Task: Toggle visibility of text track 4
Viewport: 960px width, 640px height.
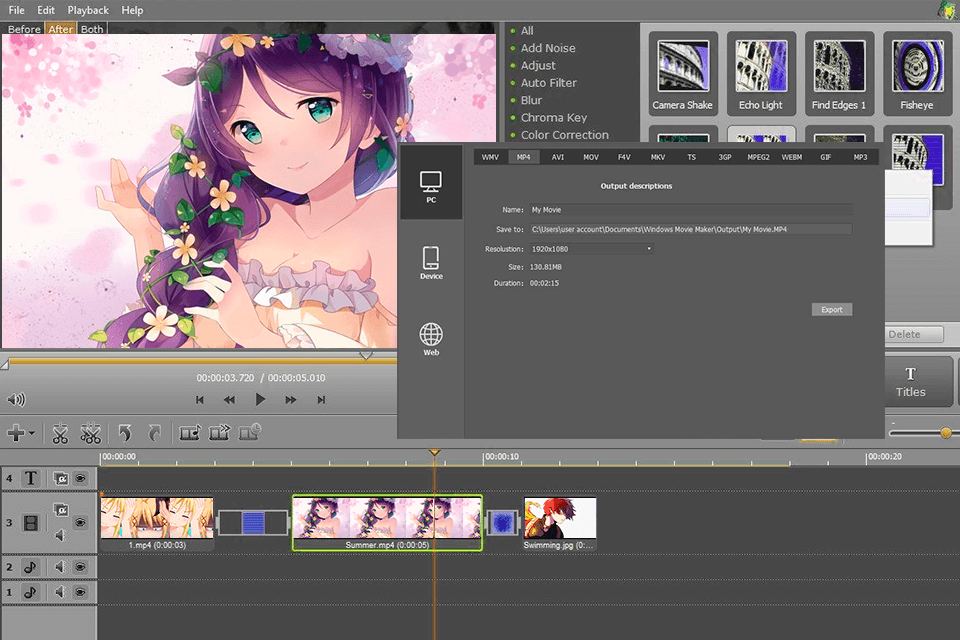Action: (x=79, y=478)
